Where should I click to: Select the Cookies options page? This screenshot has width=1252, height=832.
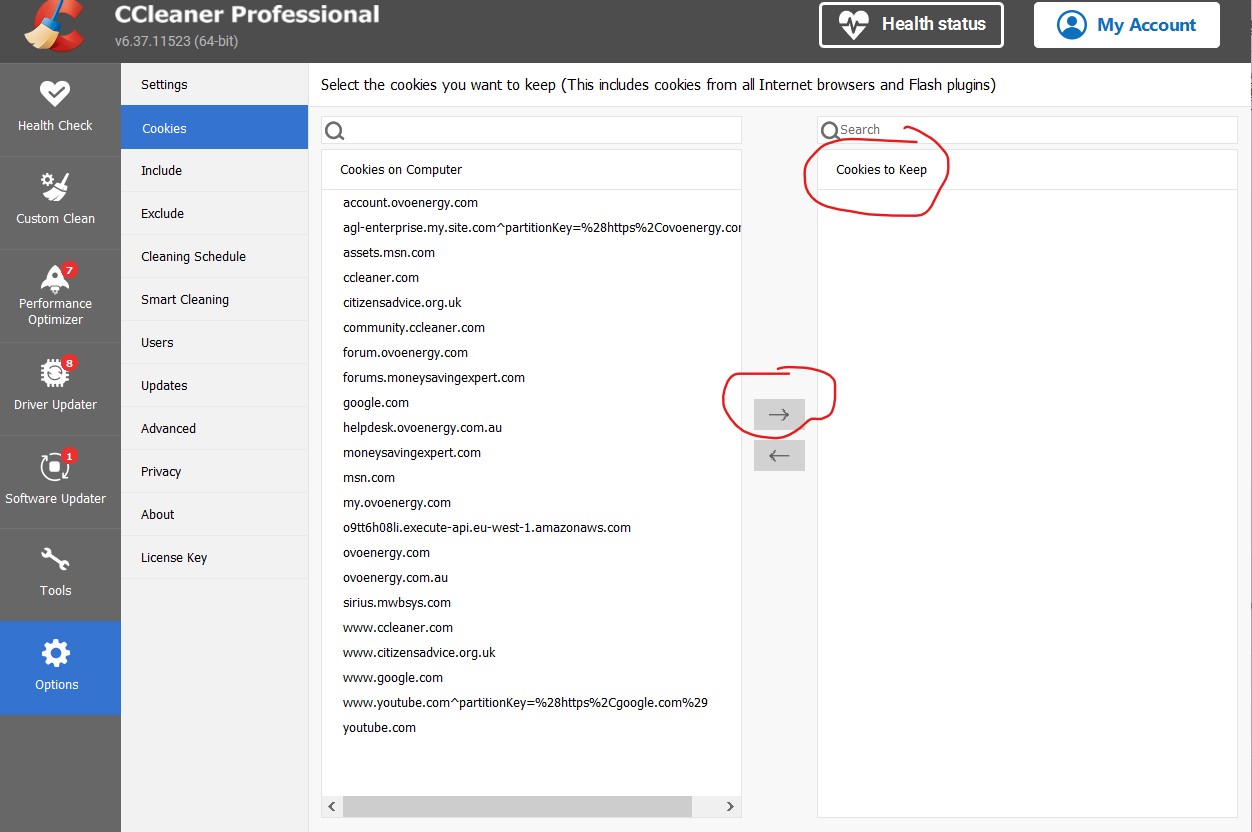click(x=214, y=128)
